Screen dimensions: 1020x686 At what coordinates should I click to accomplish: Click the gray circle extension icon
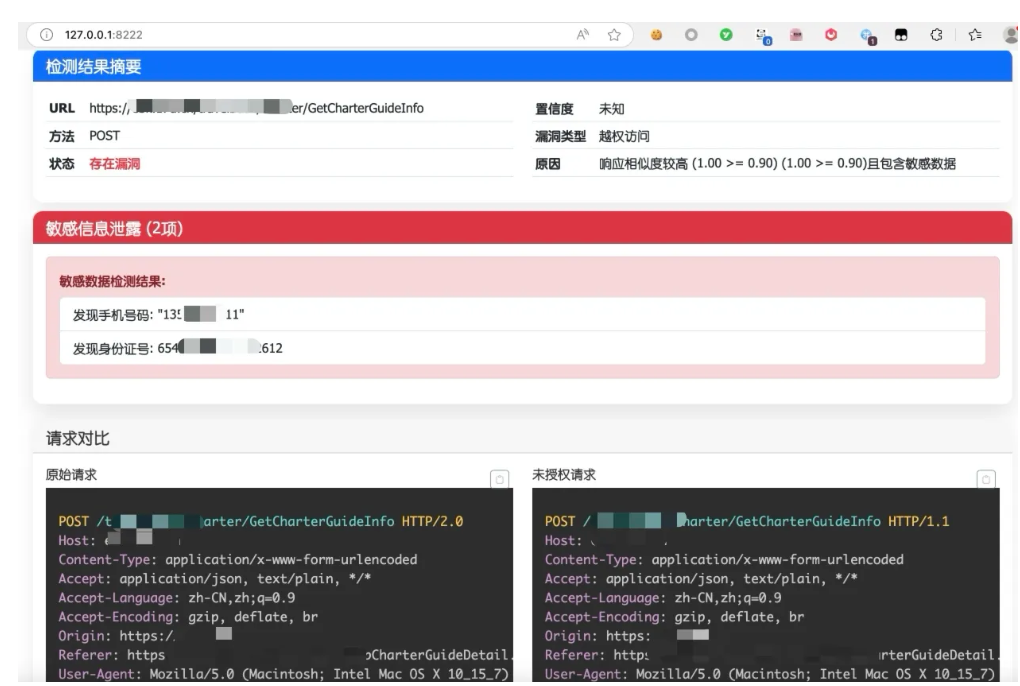tap(691, 34)
